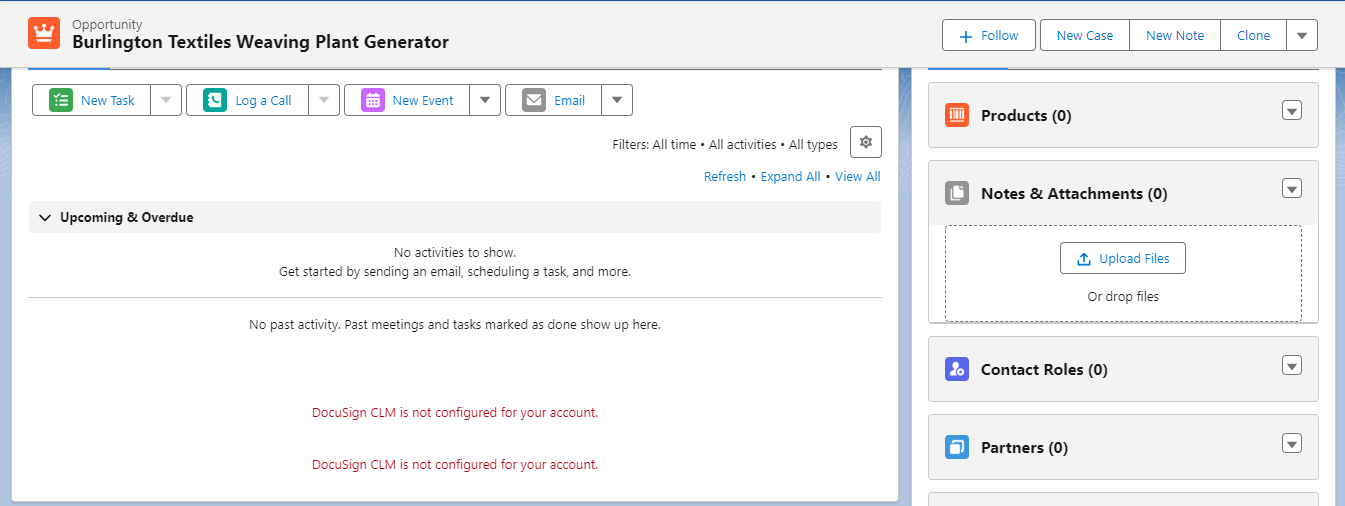Open the Products (0) related list

[x=1026, y=115]
